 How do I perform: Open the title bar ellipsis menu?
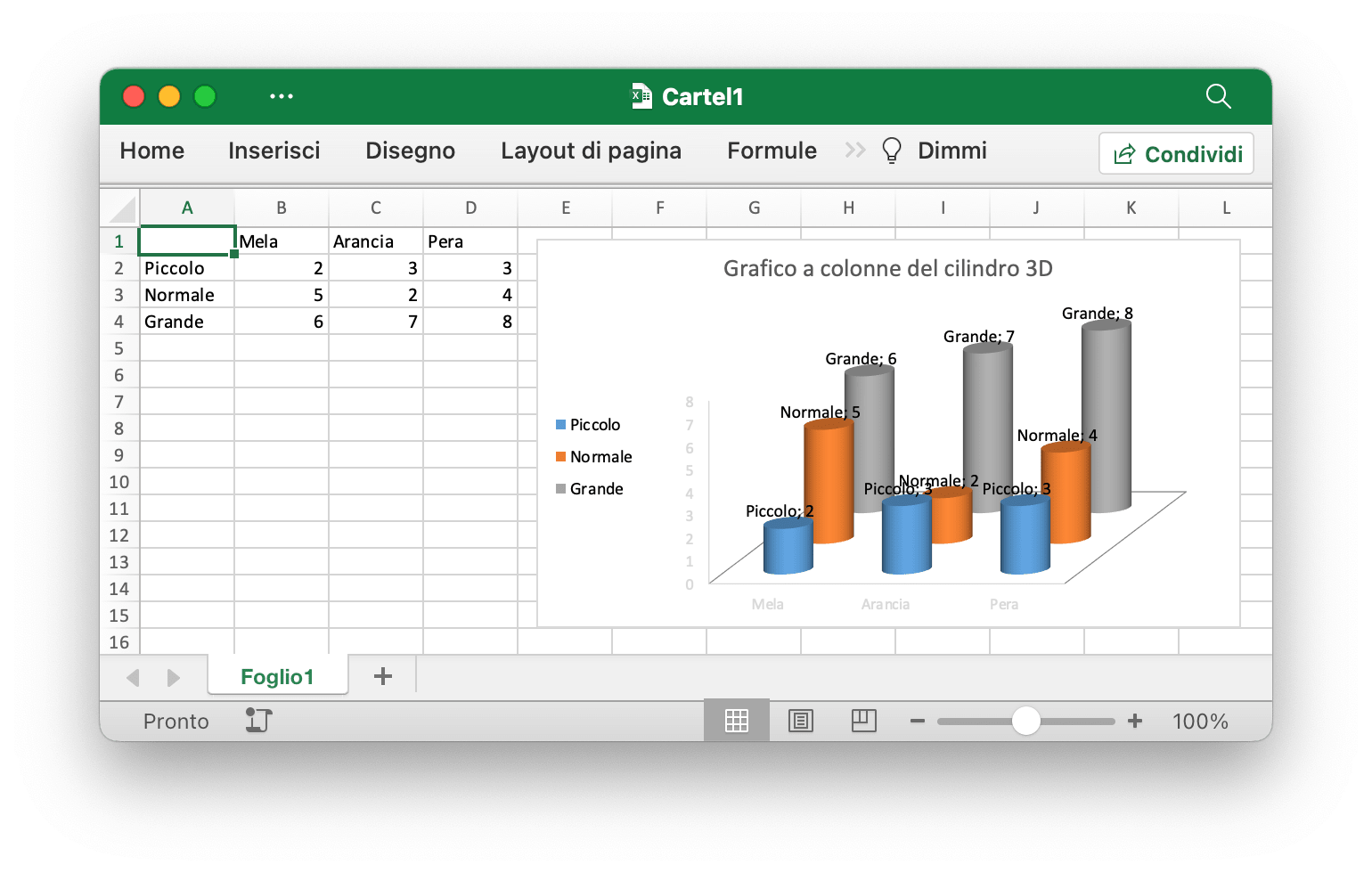282,96
